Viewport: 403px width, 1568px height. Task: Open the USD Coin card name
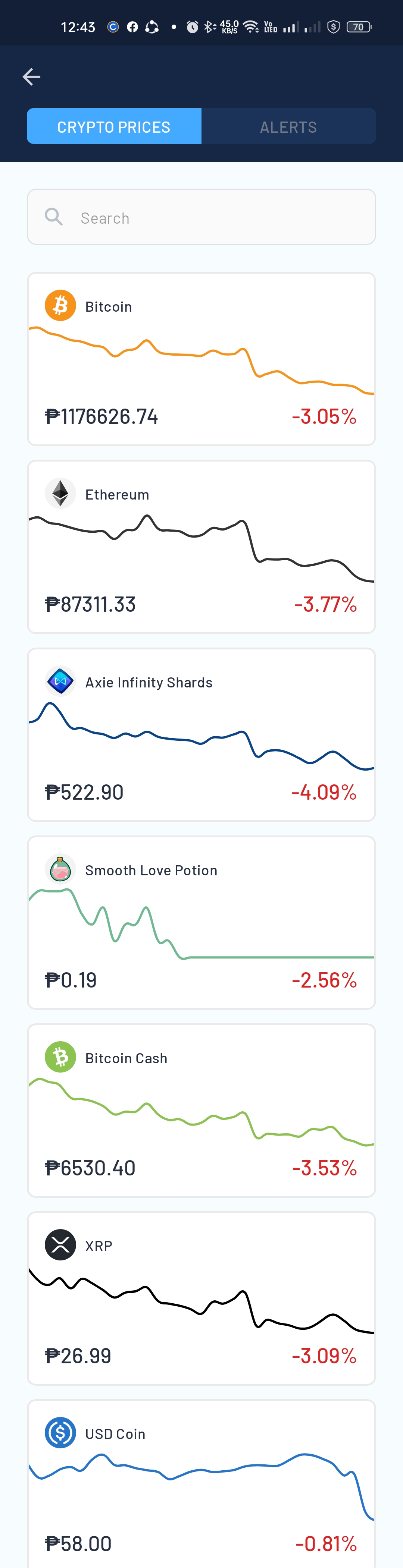pos(115,1434)
